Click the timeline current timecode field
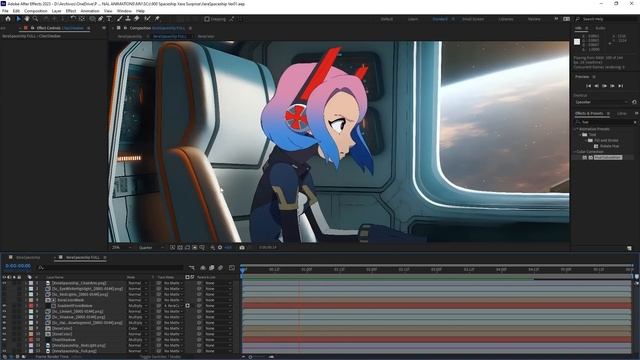The image size is (640, 360). point(18,266)
